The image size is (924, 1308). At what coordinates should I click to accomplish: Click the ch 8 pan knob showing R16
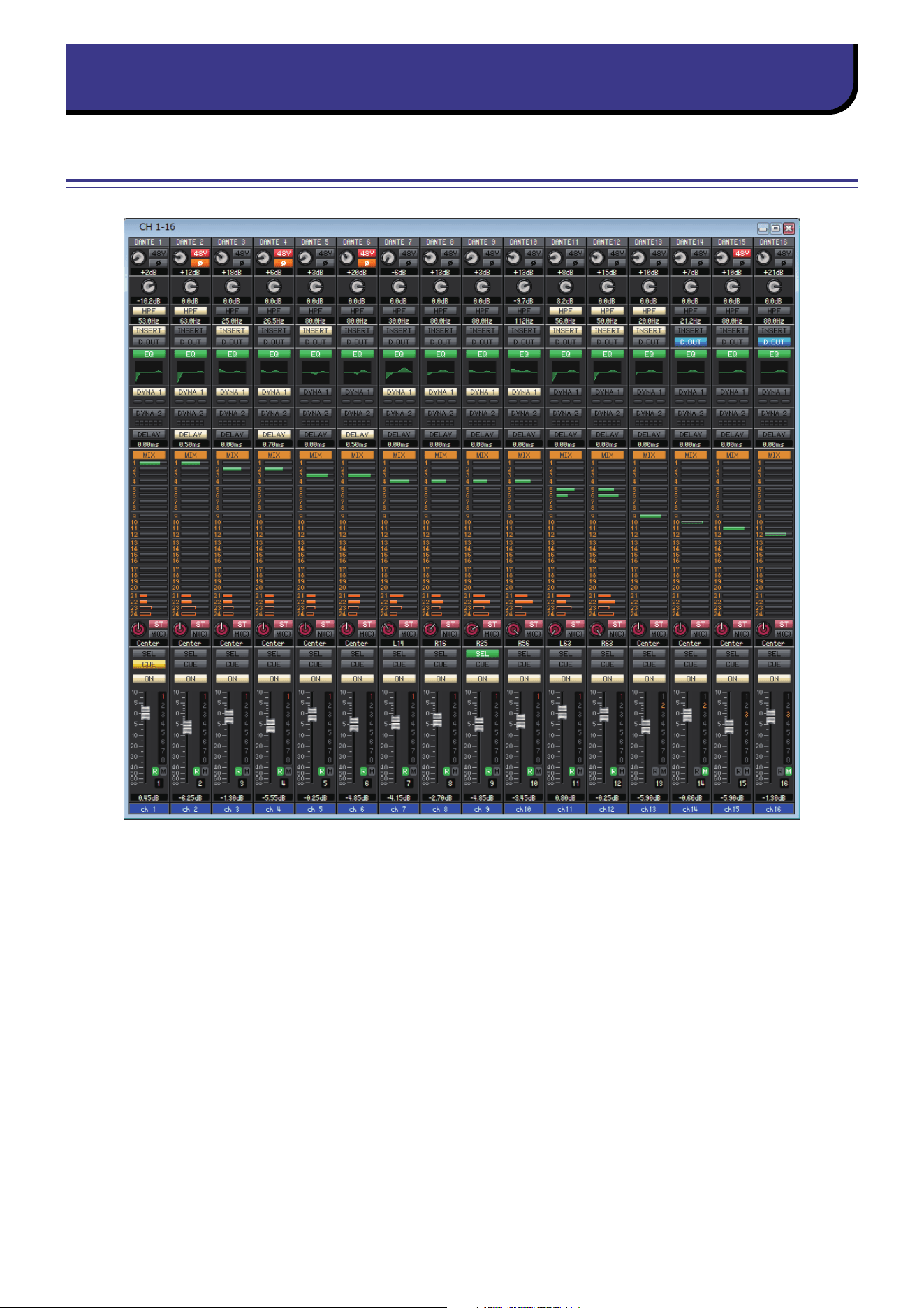430,629
